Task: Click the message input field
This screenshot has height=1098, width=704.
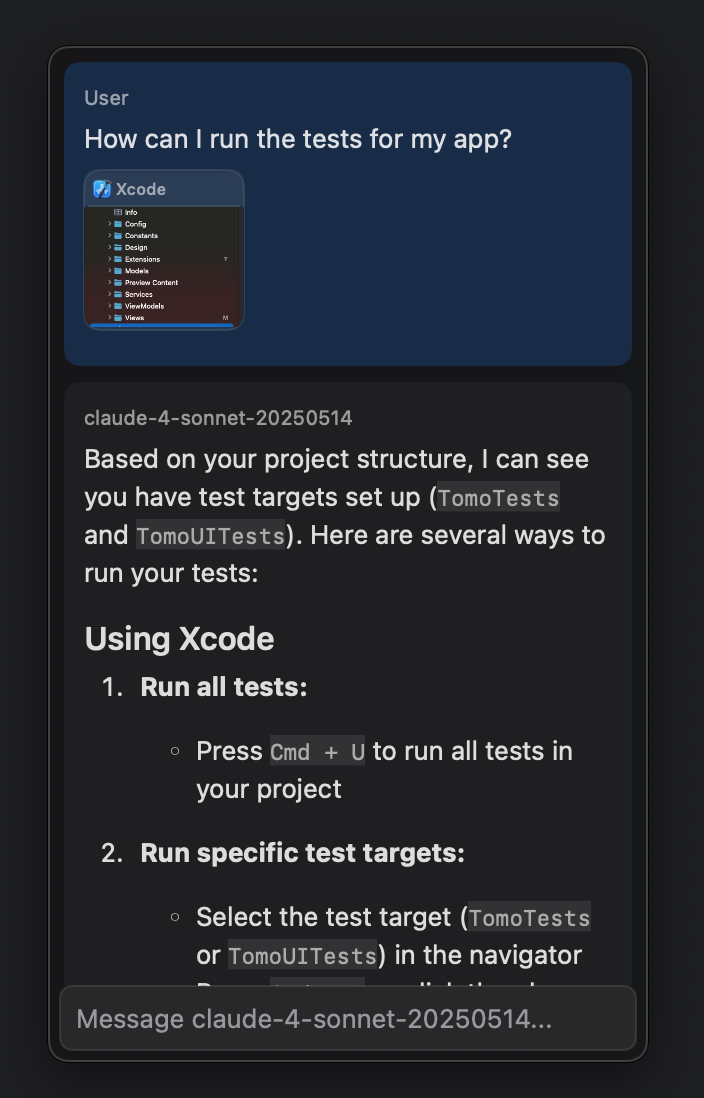Action: click(x=348, y=1018)
